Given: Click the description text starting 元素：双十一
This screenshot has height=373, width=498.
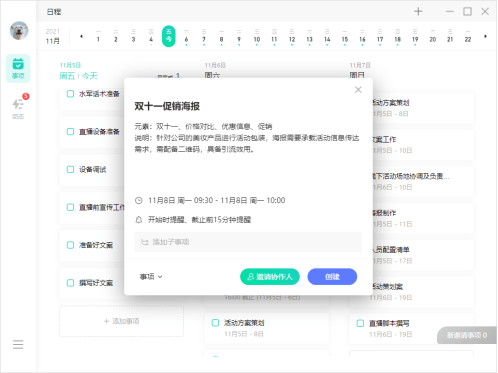Looking at the screenshot, I should click(247, 138).
